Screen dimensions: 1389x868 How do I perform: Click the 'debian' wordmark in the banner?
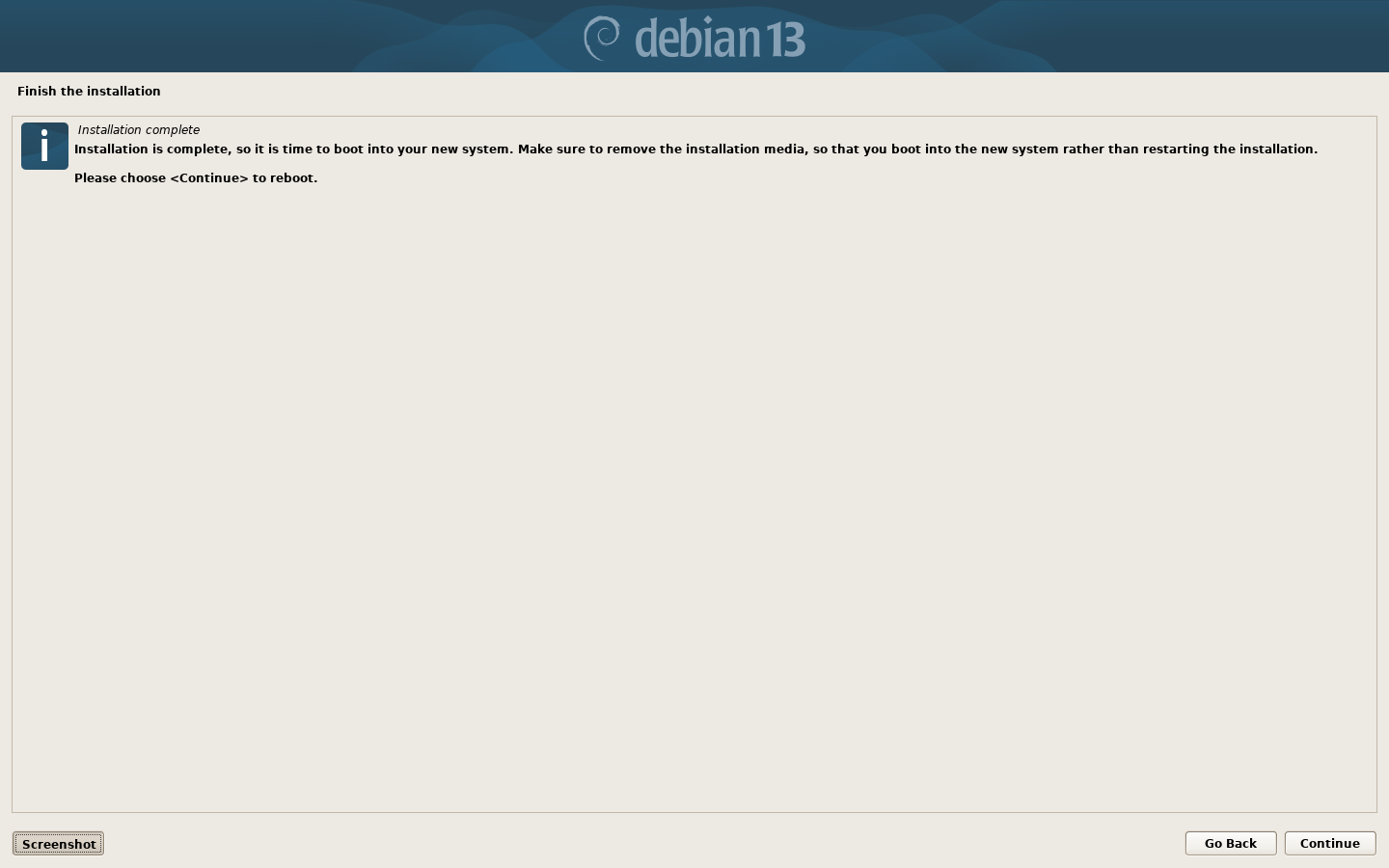pyautogui.click(x=697, y=39)
